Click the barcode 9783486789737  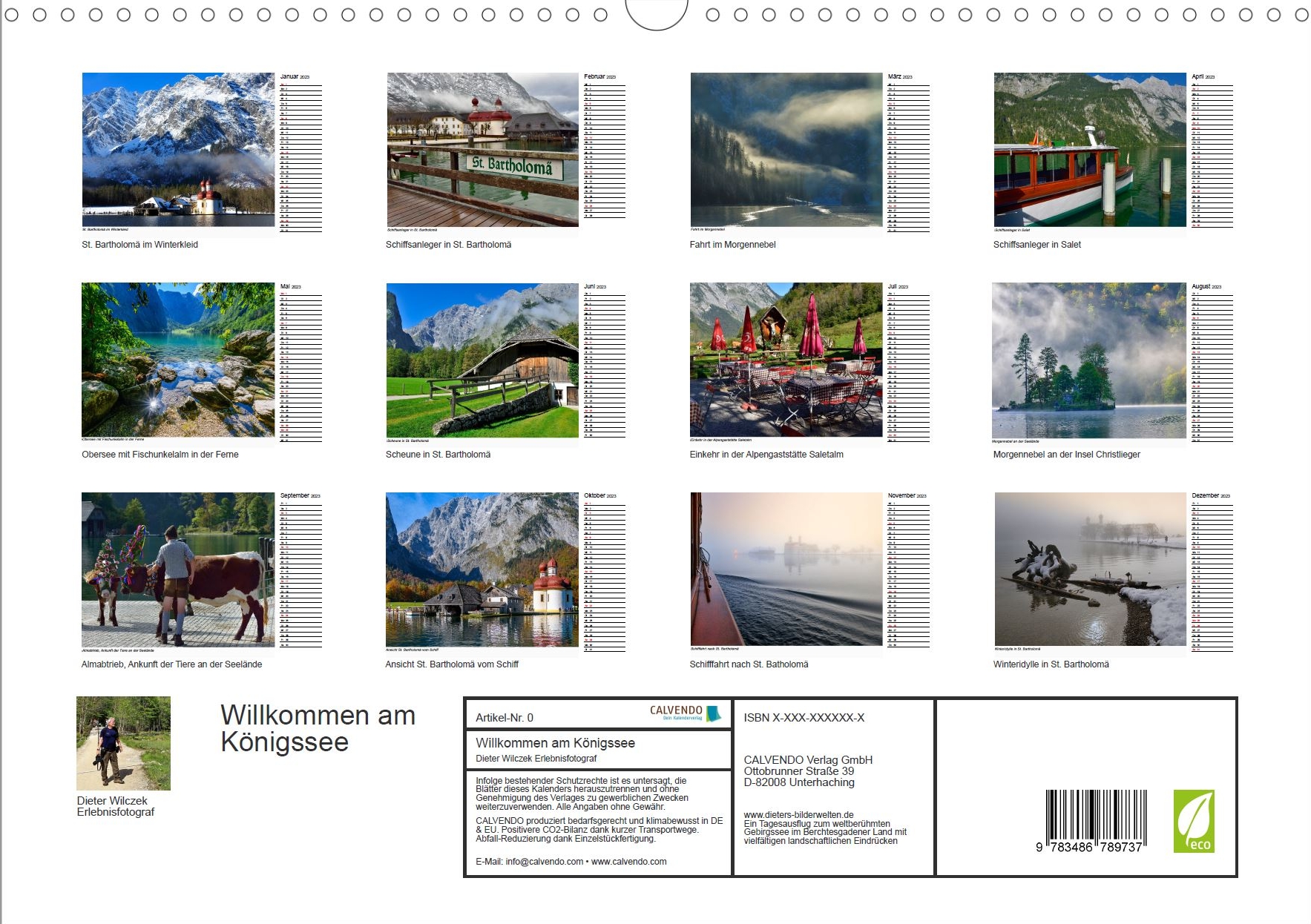coord(1096,820)
